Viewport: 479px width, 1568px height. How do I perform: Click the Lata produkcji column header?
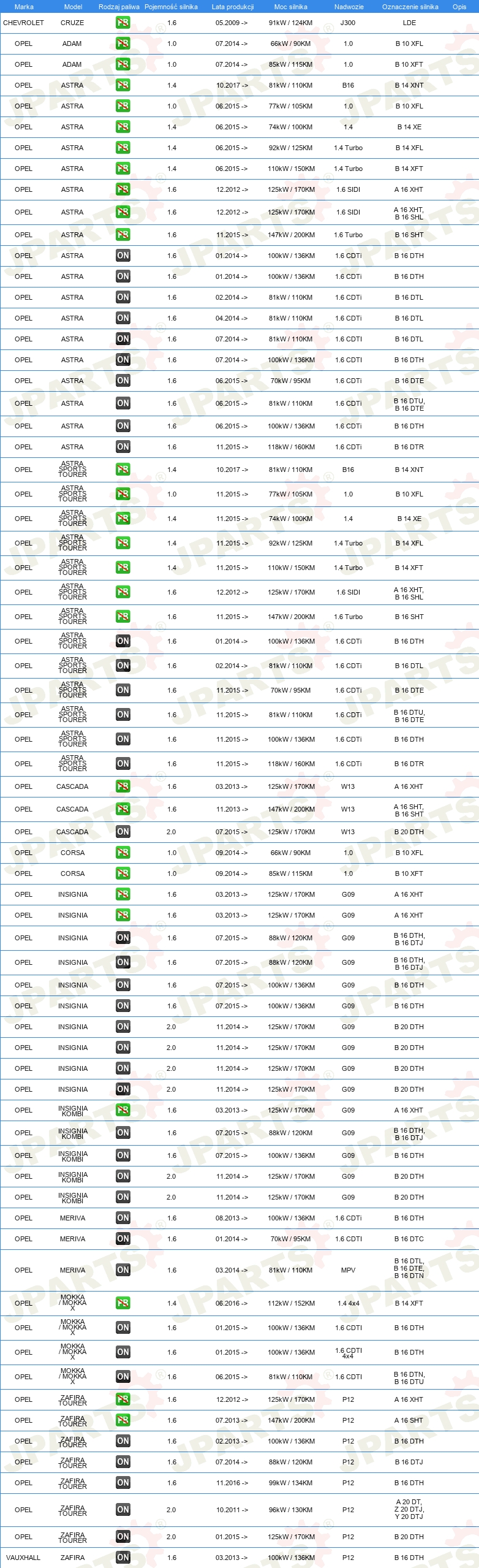pos(233,7)
